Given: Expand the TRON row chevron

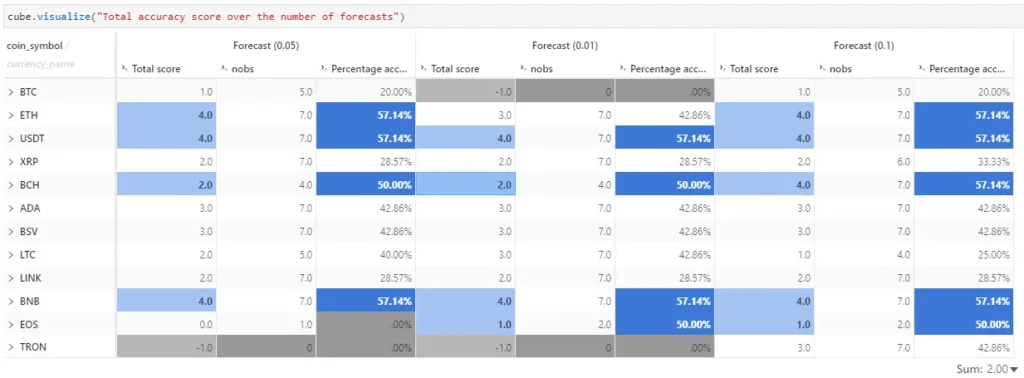Looking at the screenshot, I should pyautogui.click(x=11, y=347).
